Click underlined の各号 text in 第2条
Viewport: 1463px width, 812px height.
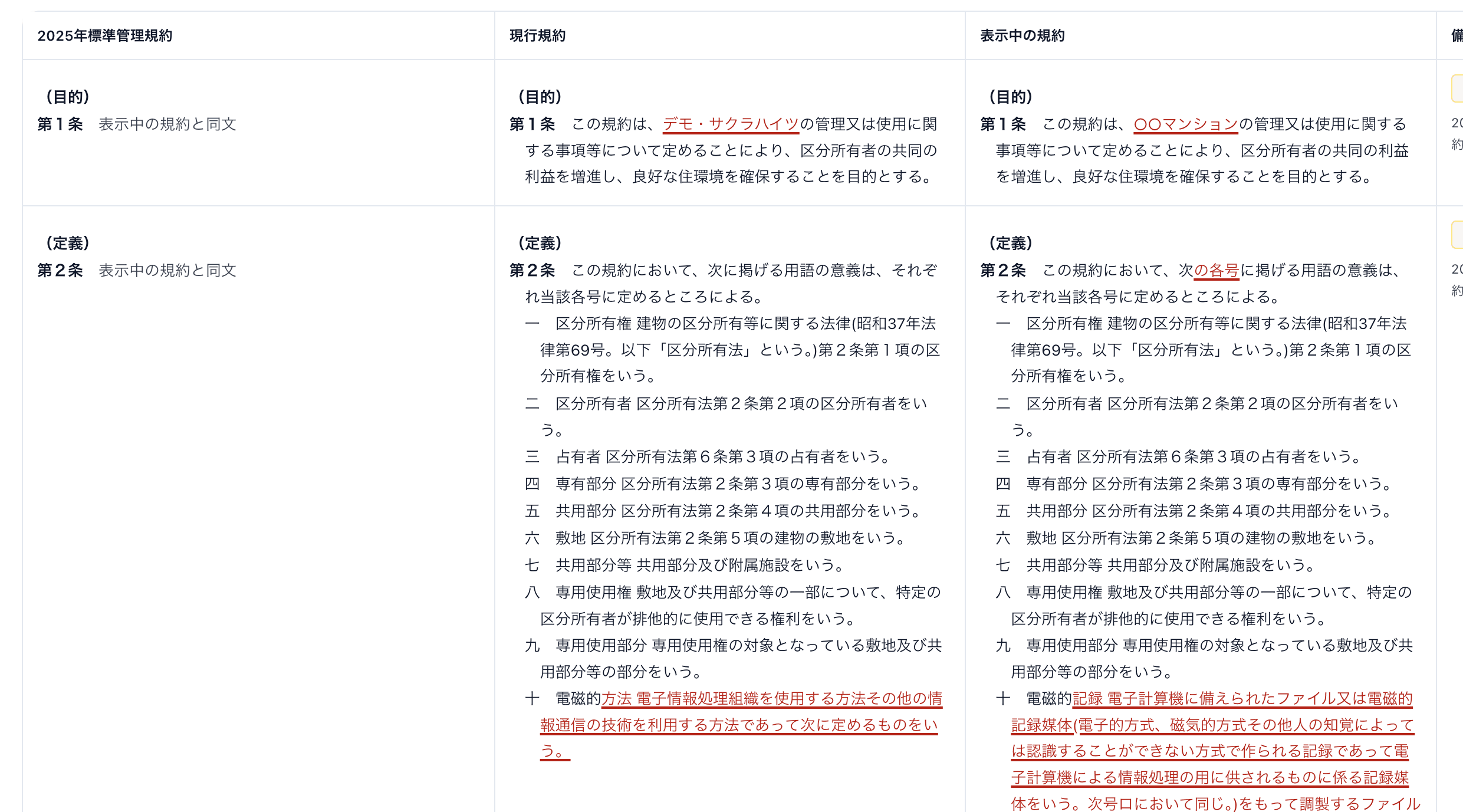click(1217, 271)
